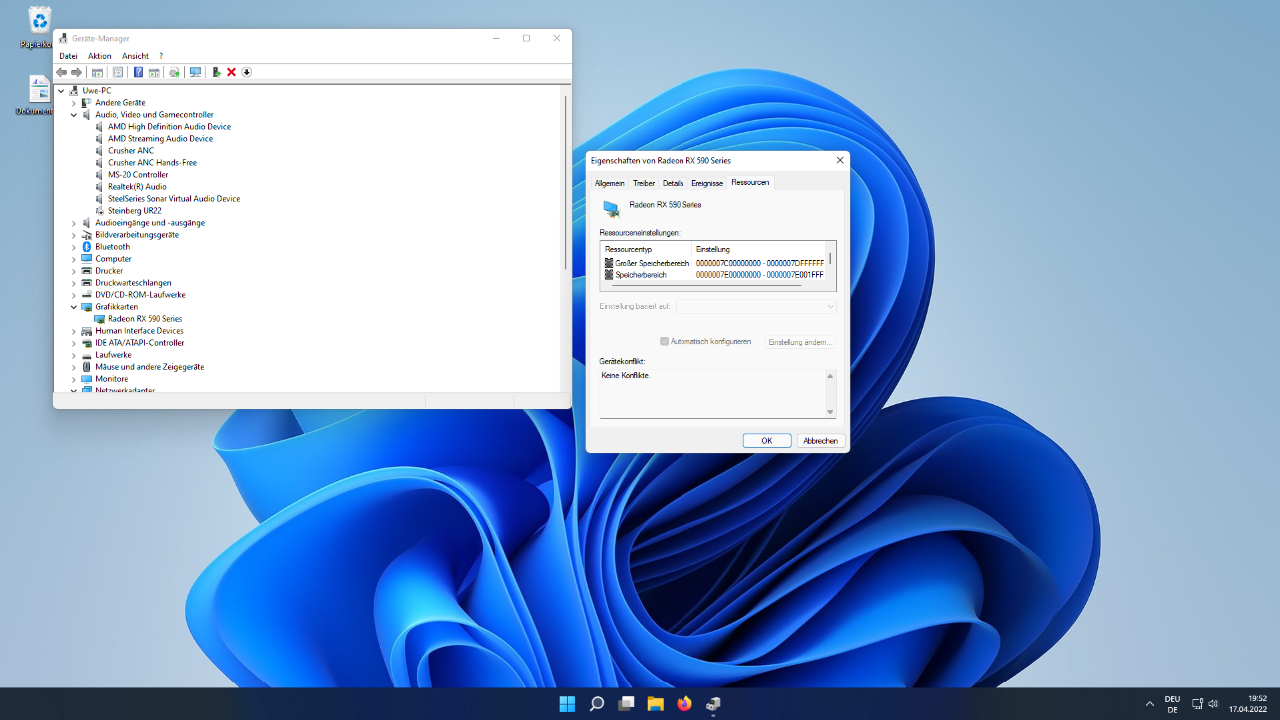1280x720 pixels.
Task: Click the Einstellung column header
Action: click(x=759, y=249)
